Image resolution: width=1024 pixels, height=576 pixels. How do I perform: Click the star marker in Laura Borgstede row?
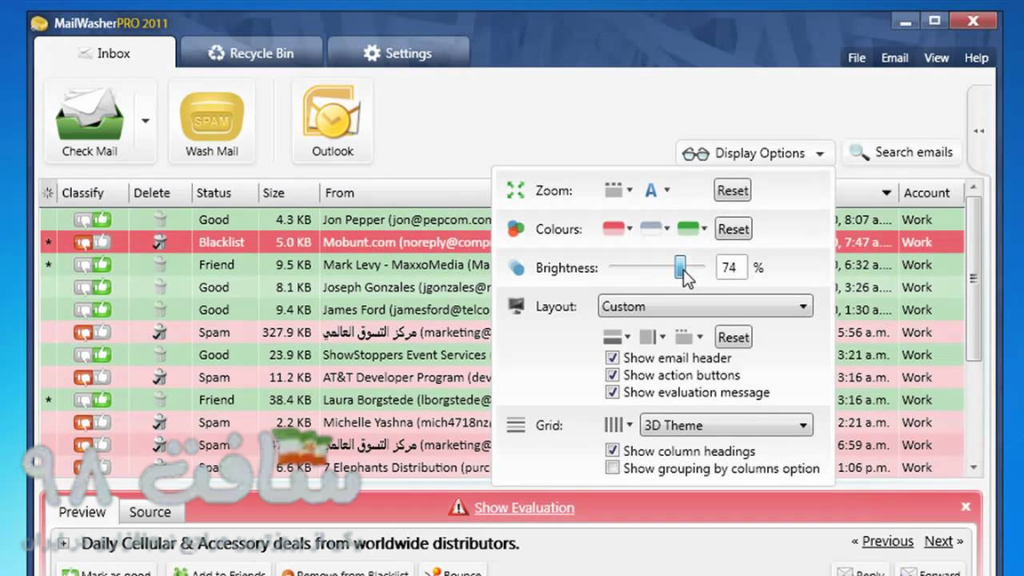[49, 400]
